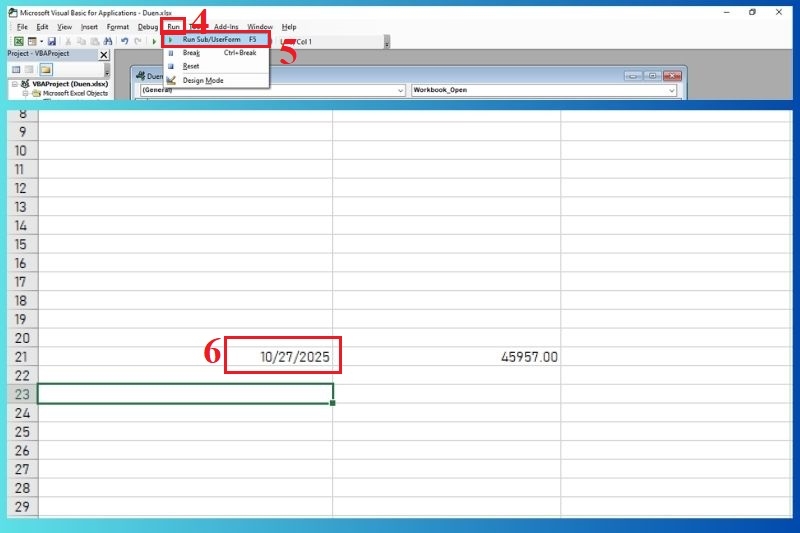Select row 21 by its row header
This screenshot has height=533, width=800.
click(22, 357)
